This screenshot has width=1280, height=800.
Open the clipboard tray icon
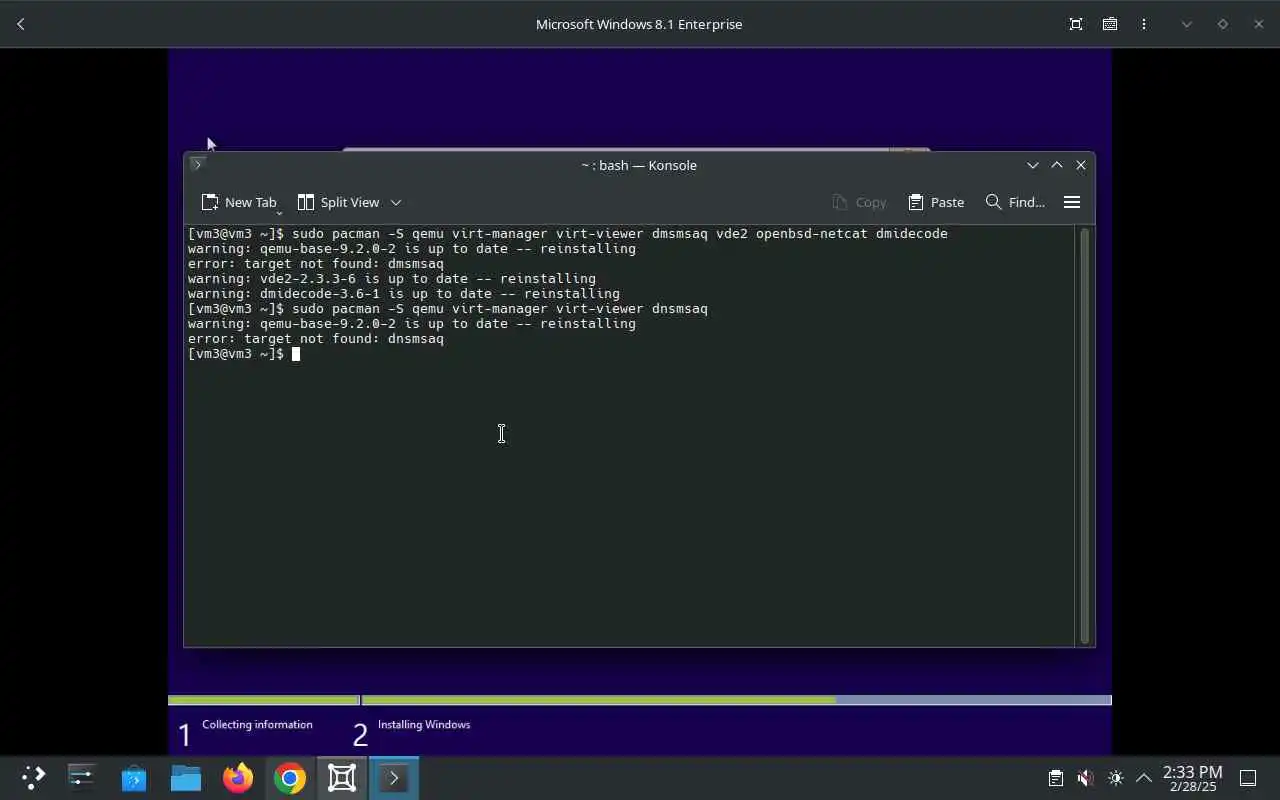coord(1056,778)
